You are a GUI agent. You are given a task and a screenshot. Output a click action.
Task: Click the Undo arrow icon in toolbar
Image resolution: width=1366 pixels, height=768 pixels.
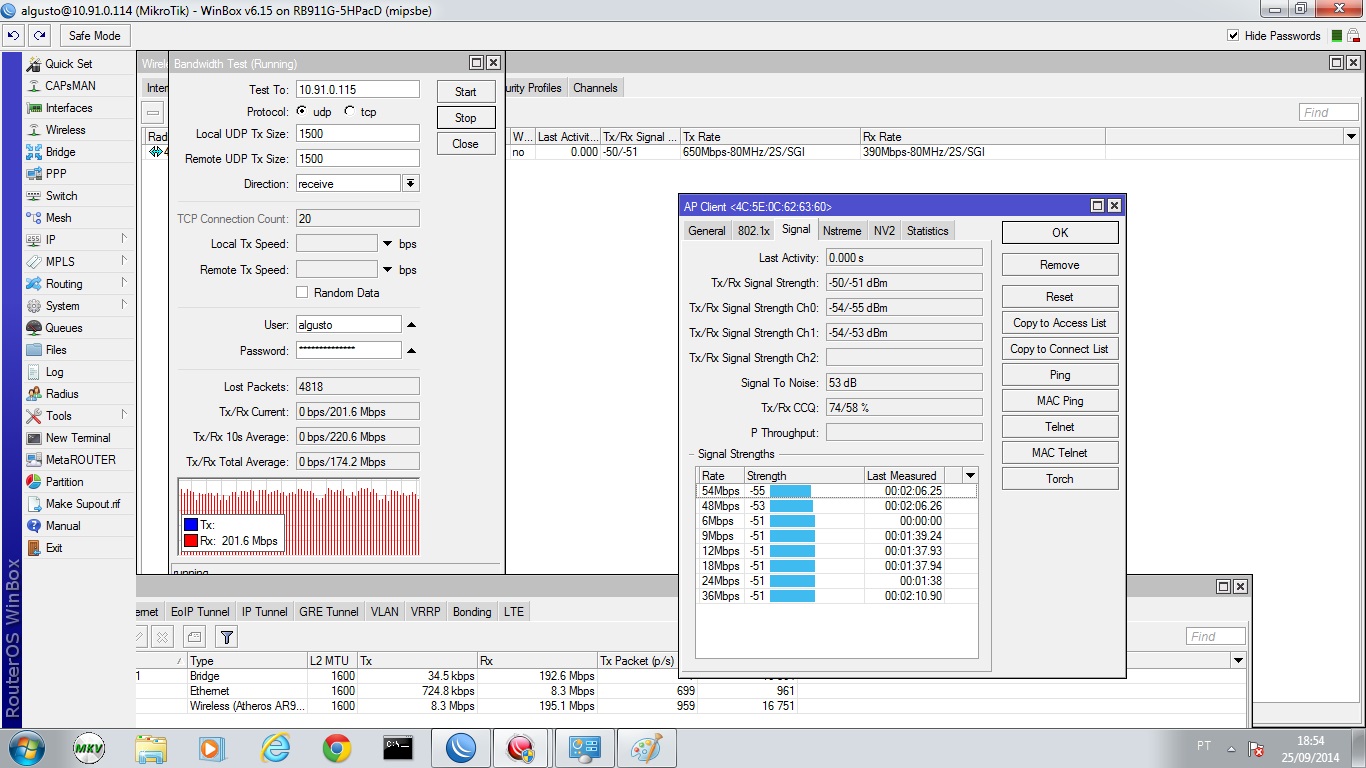[14, 35]
